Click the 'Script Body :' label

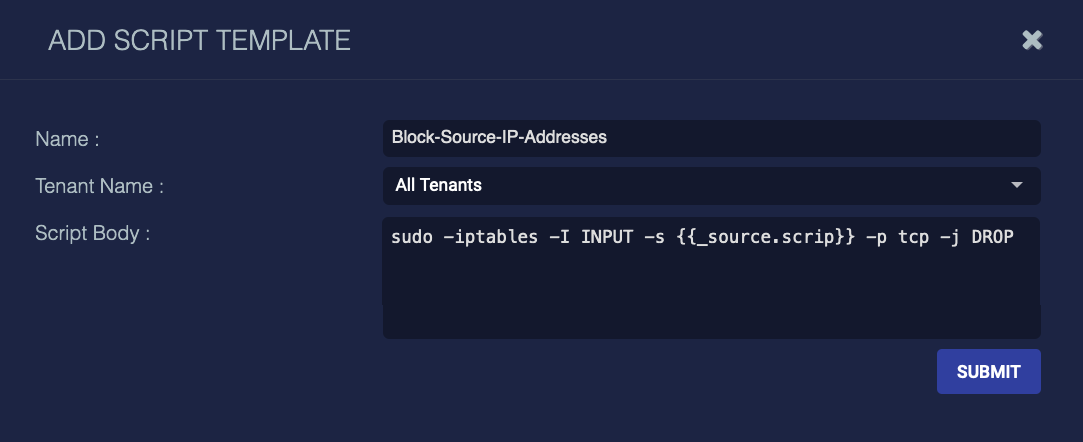pos(92,234)
